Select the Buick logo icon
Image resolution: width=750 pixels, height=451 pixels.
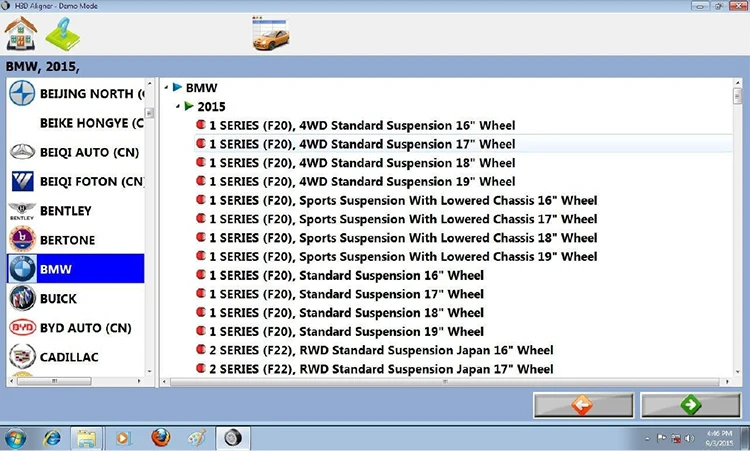point(22,299)
